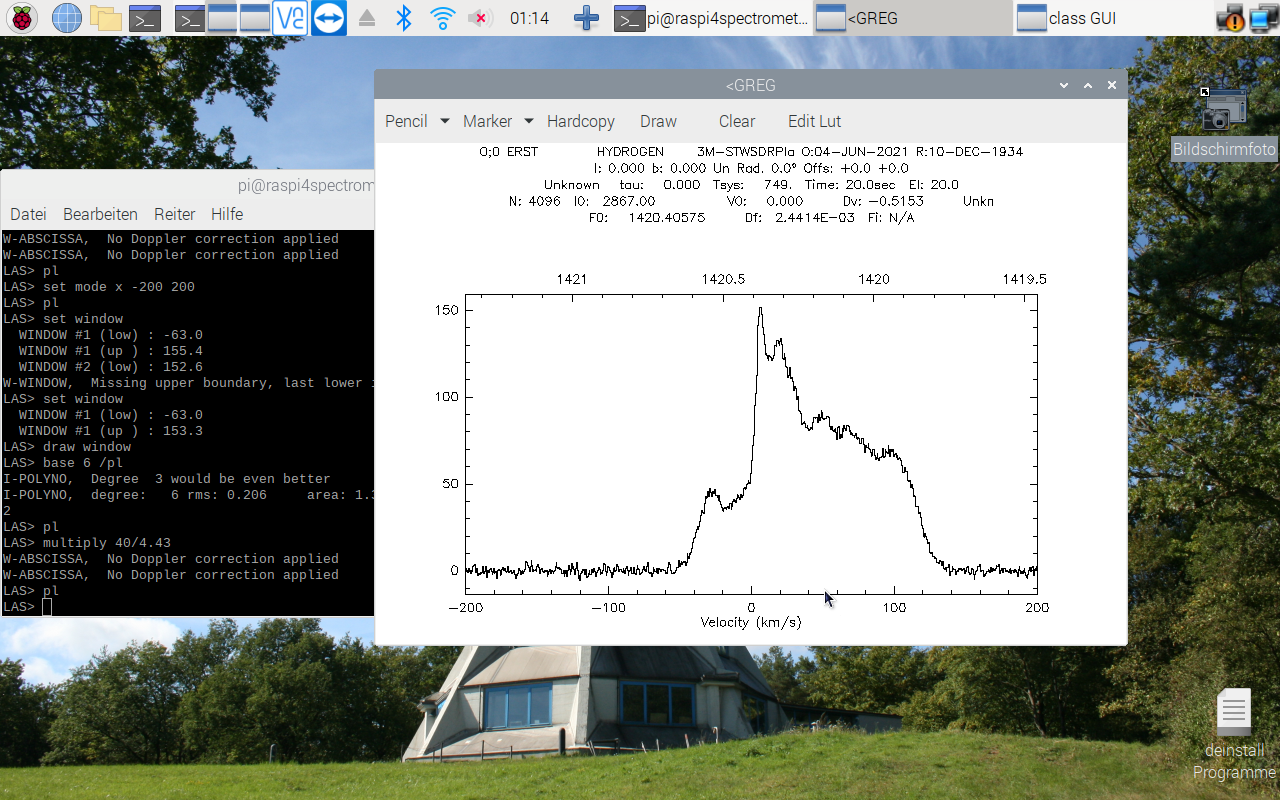Viewport: 1280px width, 800px height.
Task: Open the Wi-Fi network menu
Action: tap(441, 18)
